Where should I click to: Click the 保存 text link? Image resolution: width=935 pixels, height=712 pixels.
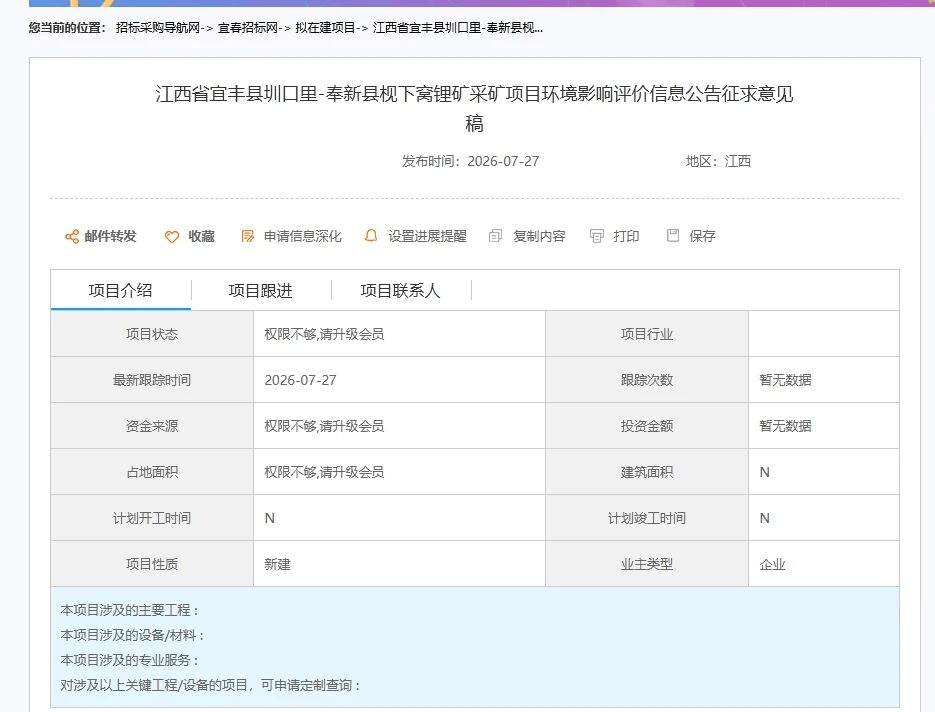[702, 237]
